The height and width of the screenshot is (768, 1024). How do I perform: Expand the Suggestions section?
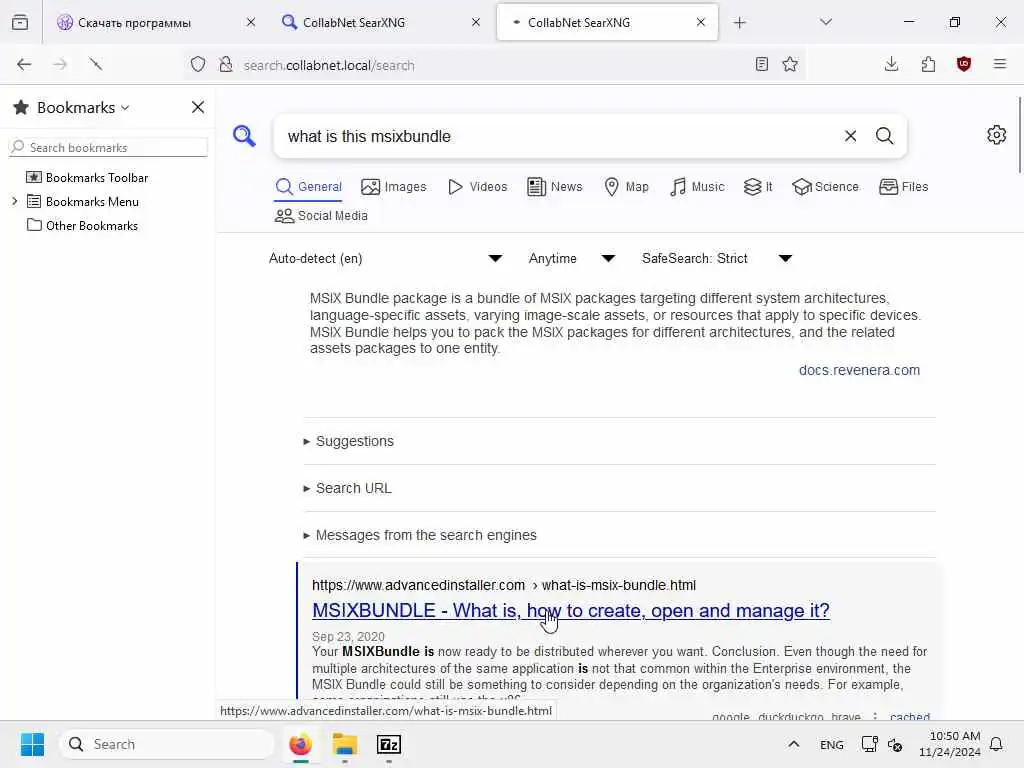[x=349, y=441]
